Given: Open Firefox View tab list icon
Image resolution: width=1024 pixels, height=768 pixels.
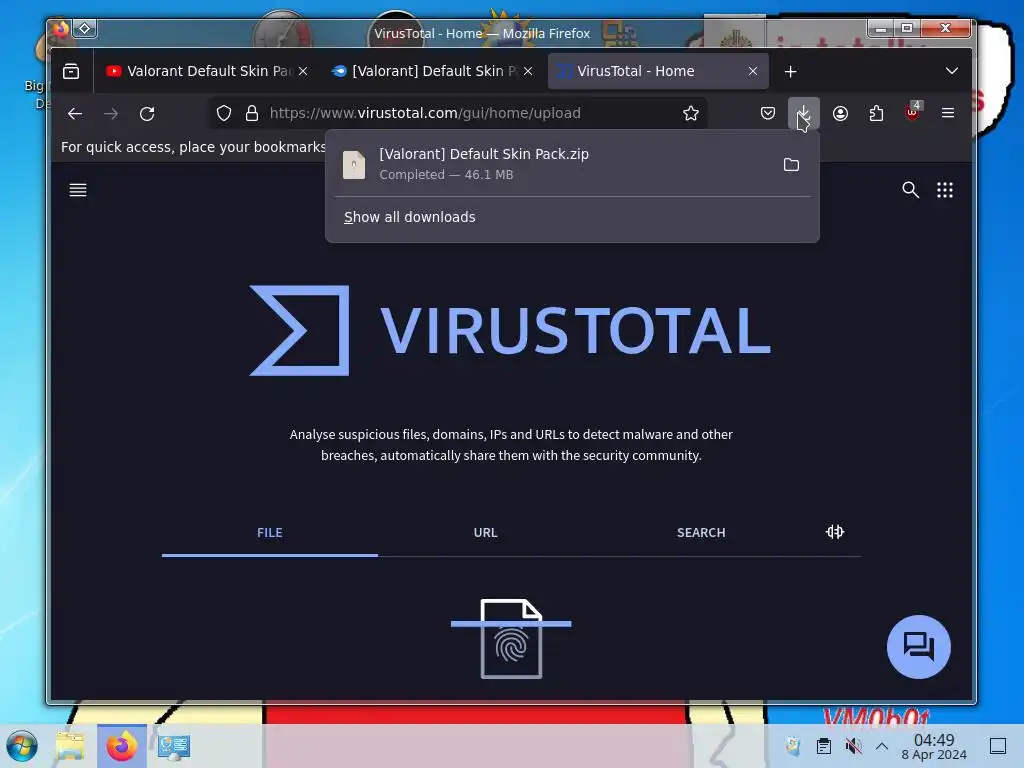Looking at the screenshot, I should tap(71, 71).
